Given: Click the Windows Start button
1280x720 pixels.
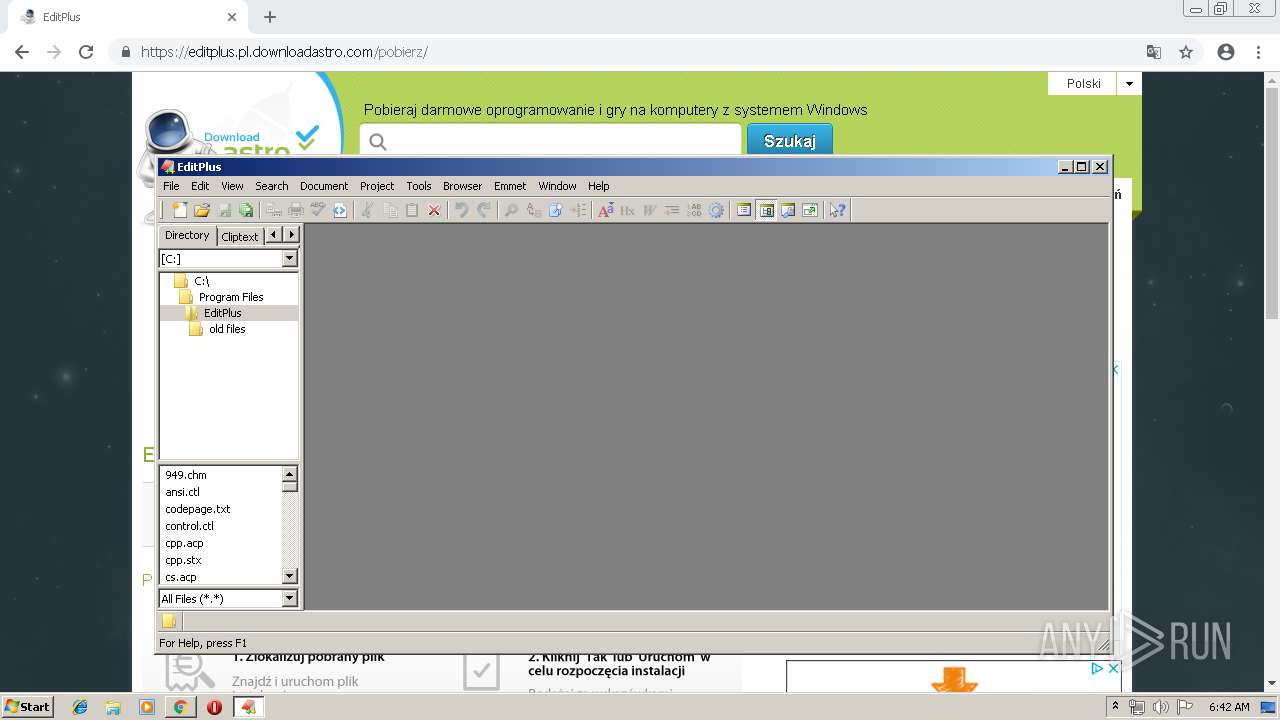Looking at the screenshot, I should click(x=27, y=706).
